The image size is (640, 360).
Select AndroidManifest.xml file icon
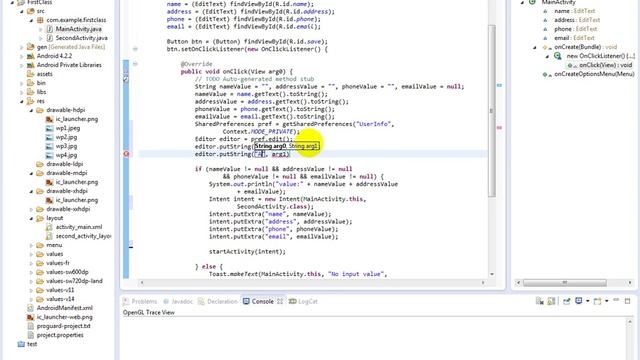(30, 308)
